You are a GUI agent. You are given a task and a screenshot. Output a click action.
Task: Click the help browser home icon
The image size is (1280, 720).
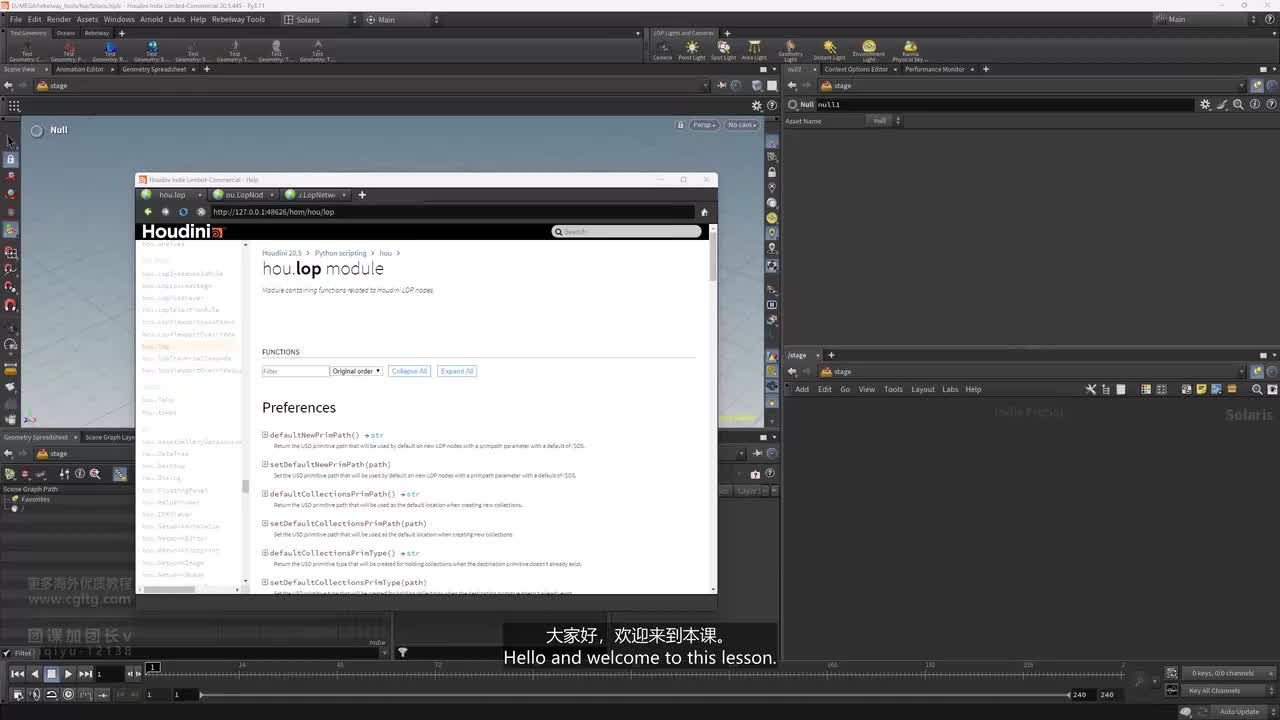(x=704, y=212)
